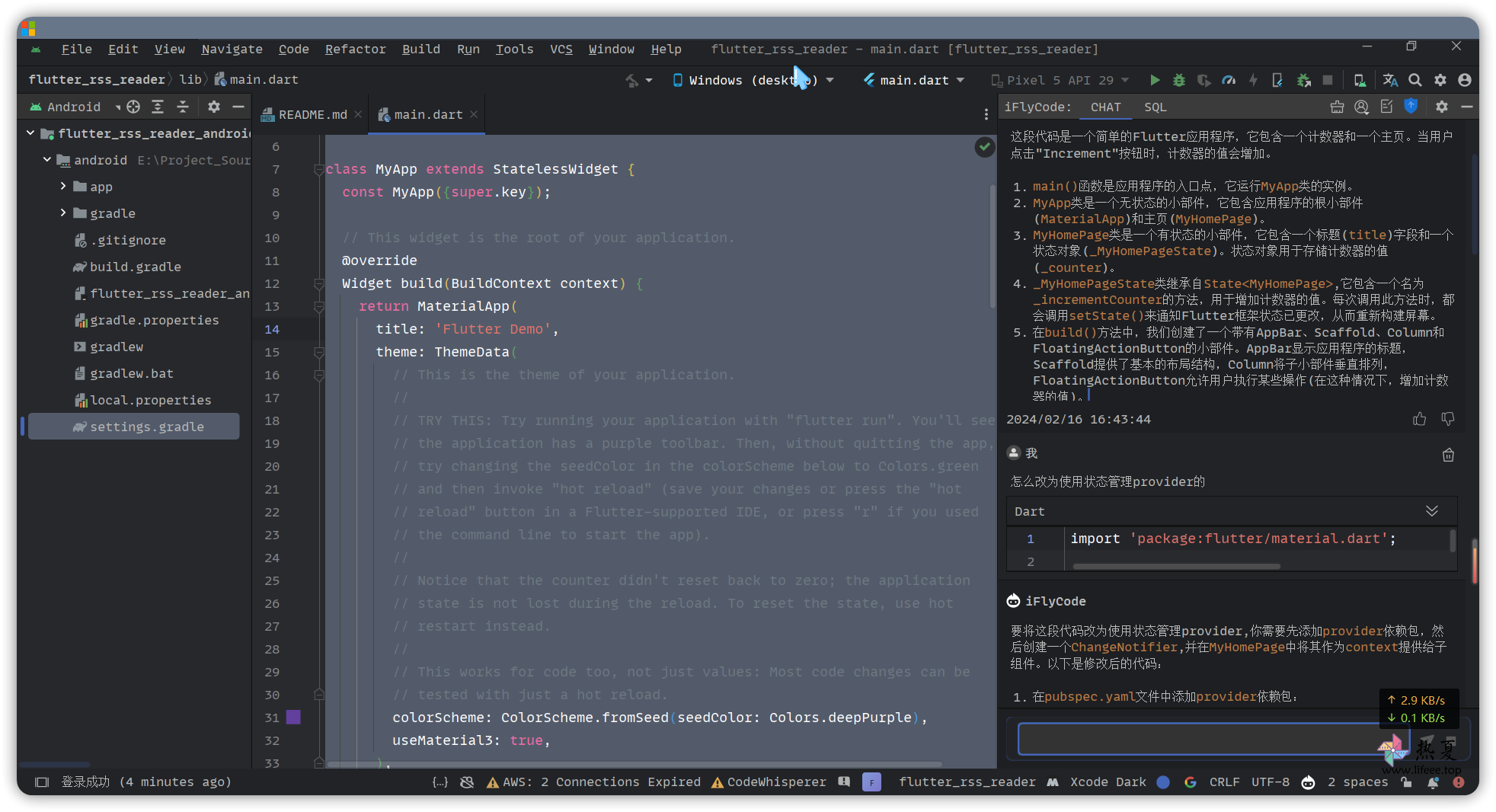Start debugging with the green bug icon
The height and width of the screenshot is (812, 1496).
pyautogui.click(x=1179, y=80)
